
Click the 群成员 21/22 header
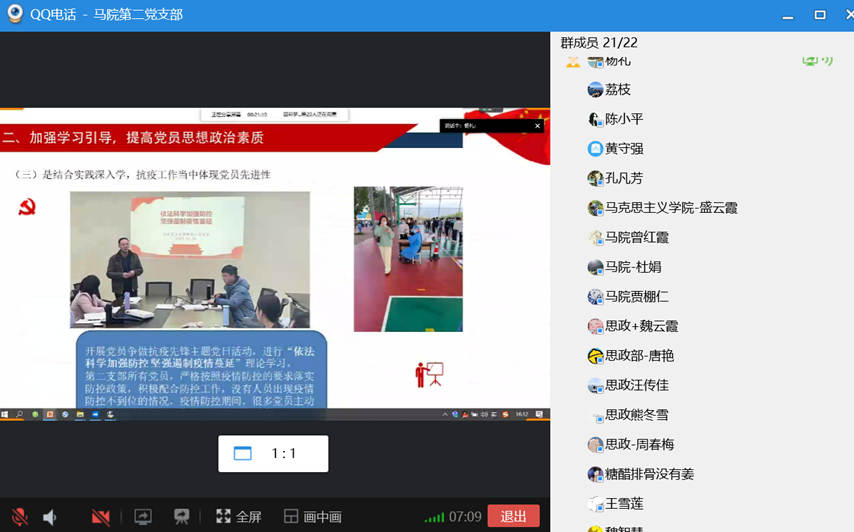click(599, 43)
